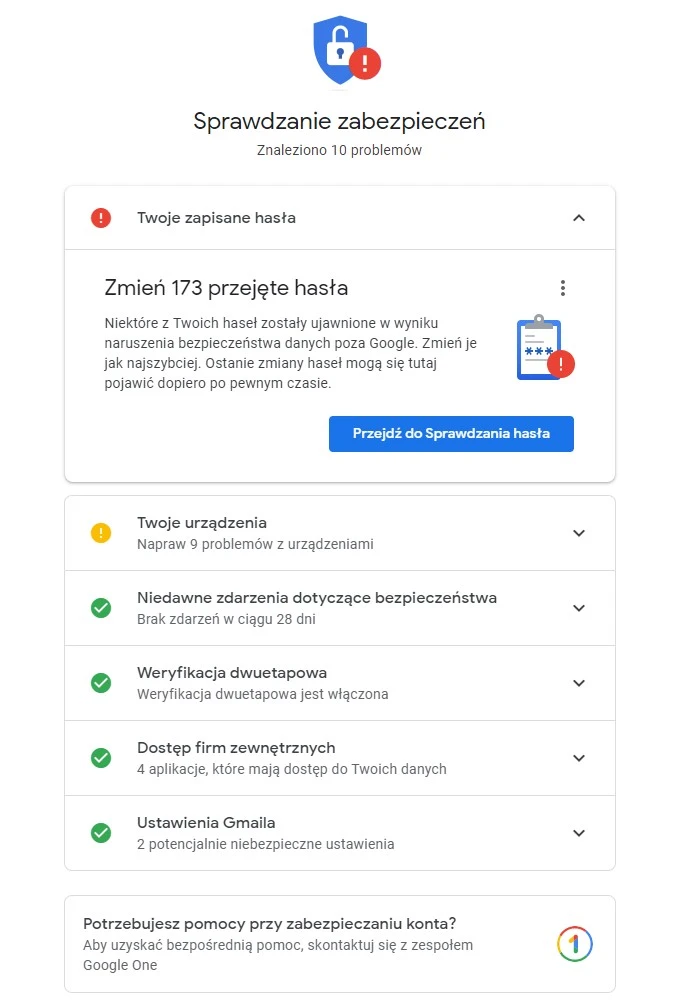Click the 'Twoje zapisane hasła' header title
Screen dimensions: 692x1003
pos(216,218)
